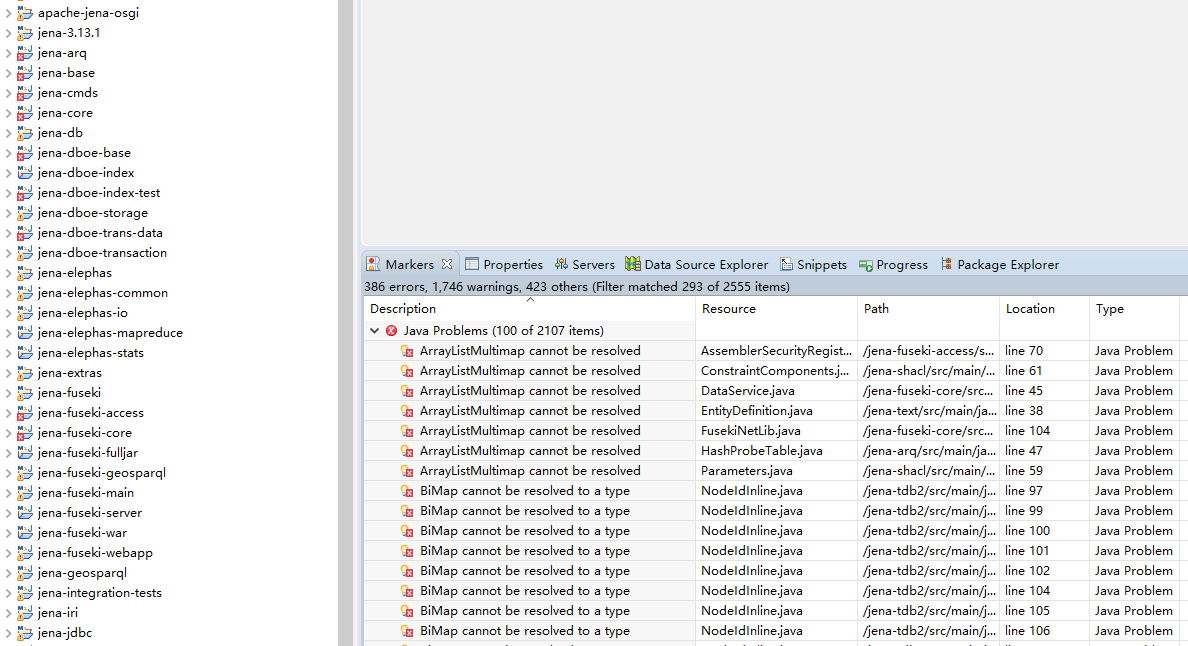Sort markers by Resource column header
This screenshot has width=1188, height=646.
(x=777, y=309)
